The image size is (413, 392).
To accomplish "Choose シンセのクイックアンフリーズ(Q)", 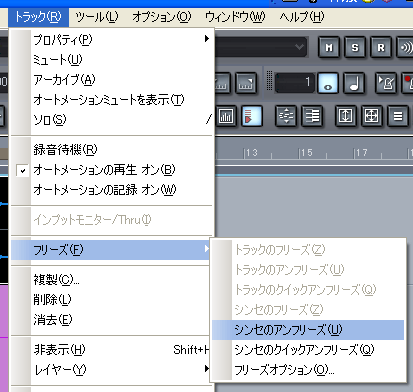I will pyautogui.click(x=308, y=350).
